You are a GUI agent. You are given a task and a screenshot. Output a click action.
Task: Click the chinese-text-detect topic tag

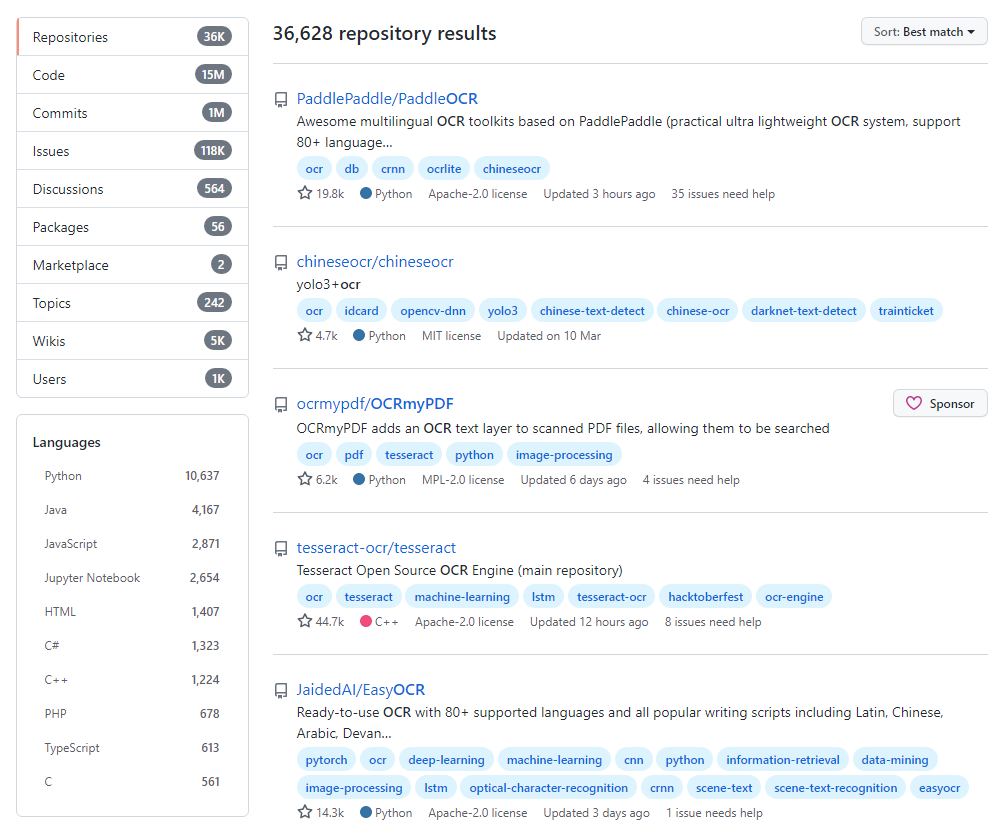pyautogui.click(x=592, y=311)
